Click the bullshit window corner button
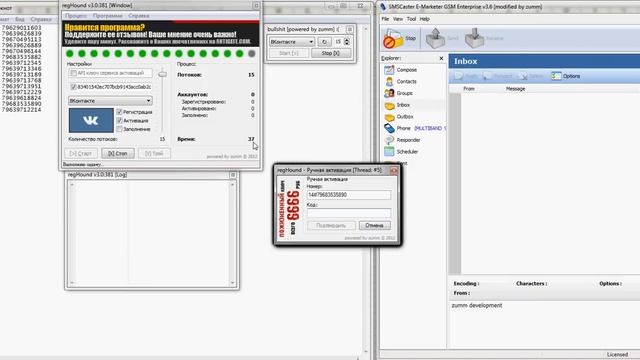The width and height of the screenshot is (640, 360). [349, 29]
